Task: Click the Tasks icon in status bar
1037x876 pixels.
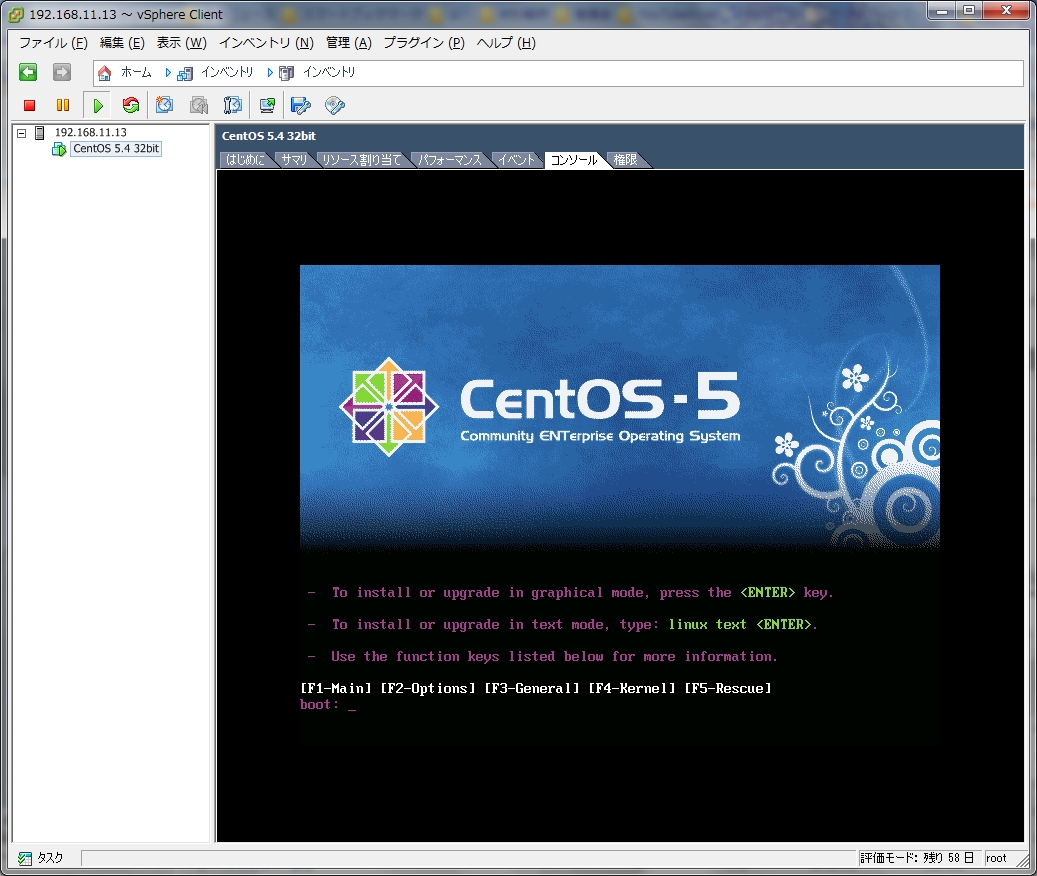Action: pyautogui.click(x=25, y=858)
